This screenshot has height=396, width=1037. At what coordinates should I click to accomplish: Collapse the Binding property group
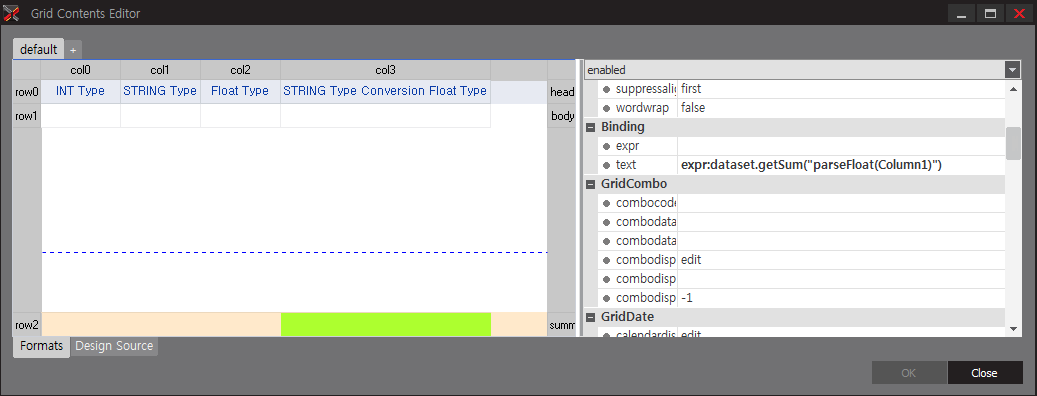tap(591, 127)
